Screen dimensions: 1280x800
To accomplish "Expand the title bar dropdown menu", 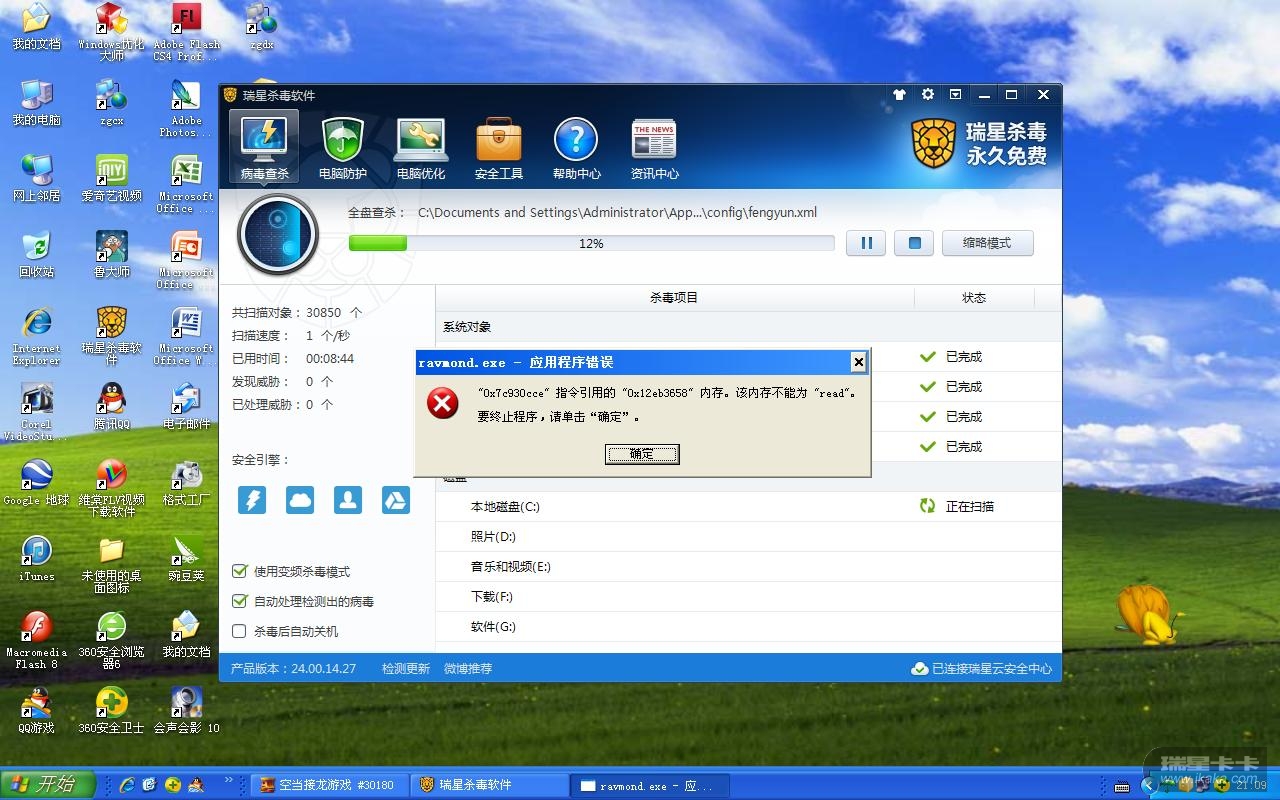I will tap(956, 94).
